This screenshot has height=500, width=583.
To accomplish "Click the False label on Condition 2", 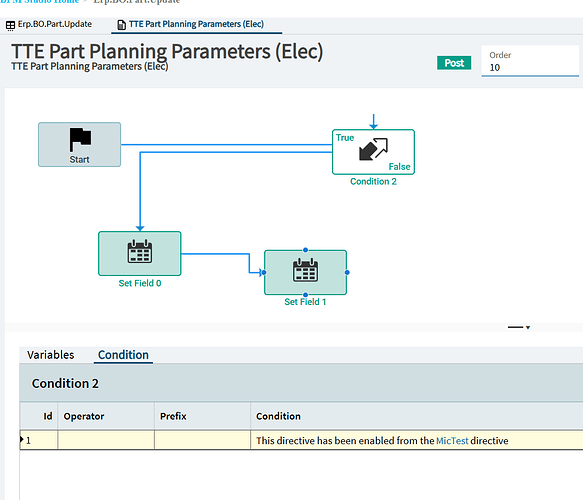I will coord(399,167).
